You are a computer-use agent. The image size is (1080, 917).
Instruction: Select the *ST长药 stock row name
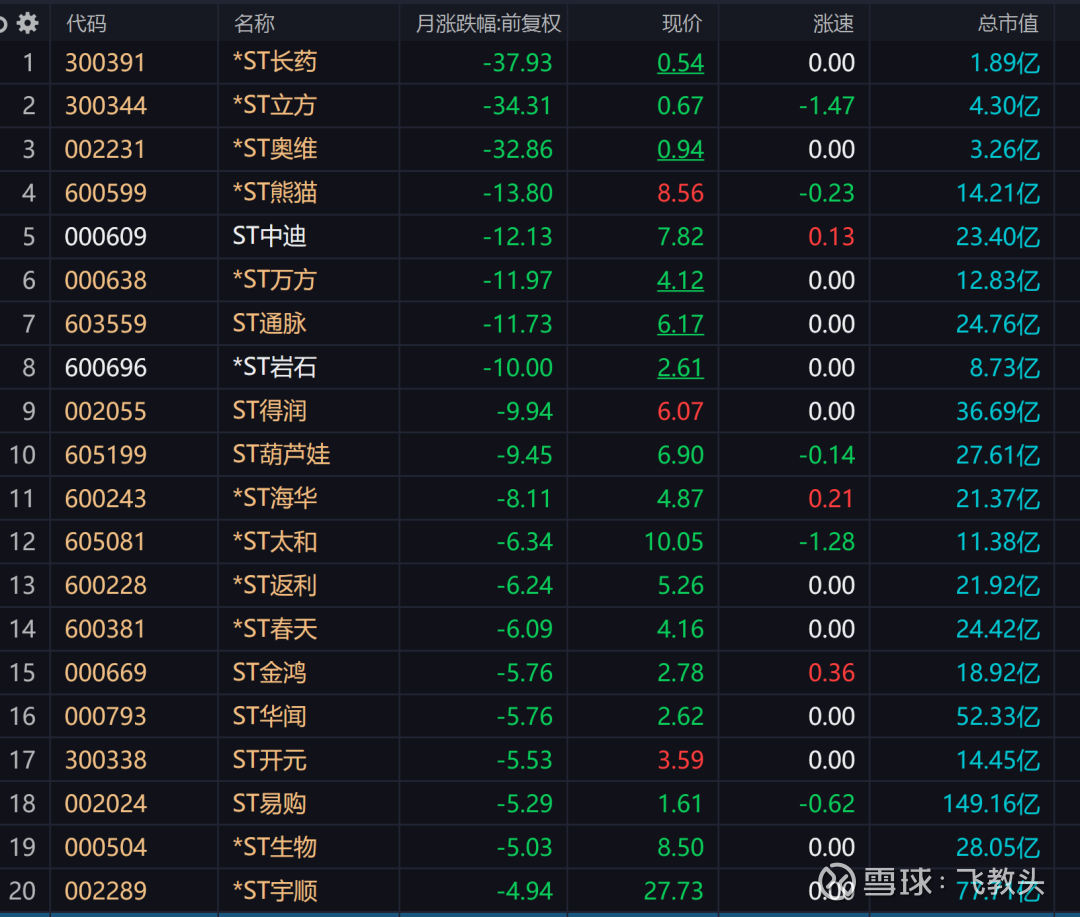[275, 62]
